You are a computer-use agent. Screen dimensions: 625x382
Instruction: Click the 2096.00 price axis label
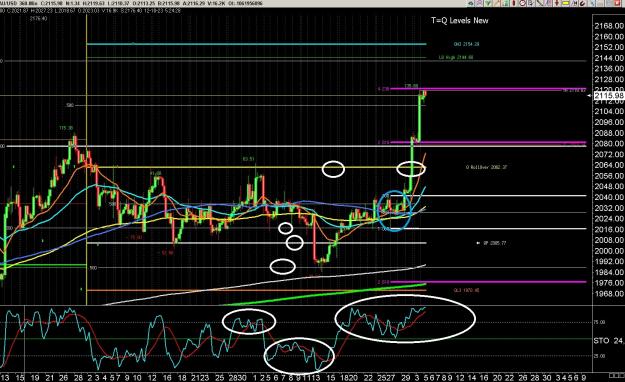tap(609, 122)
